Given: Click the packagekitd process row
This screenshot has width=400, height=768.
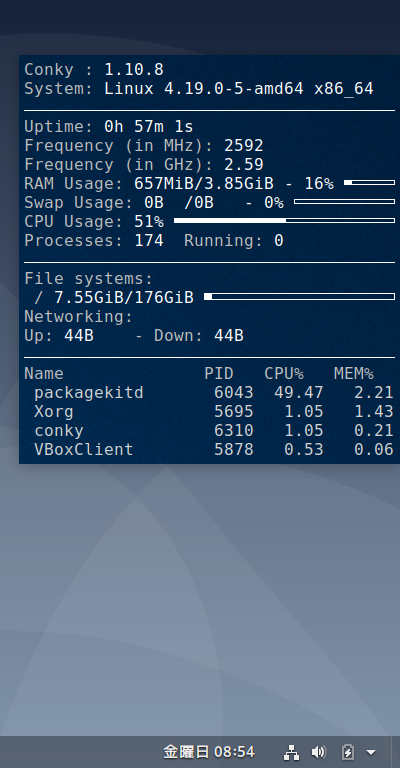Looking at the screenshot, I should point(209,393).
